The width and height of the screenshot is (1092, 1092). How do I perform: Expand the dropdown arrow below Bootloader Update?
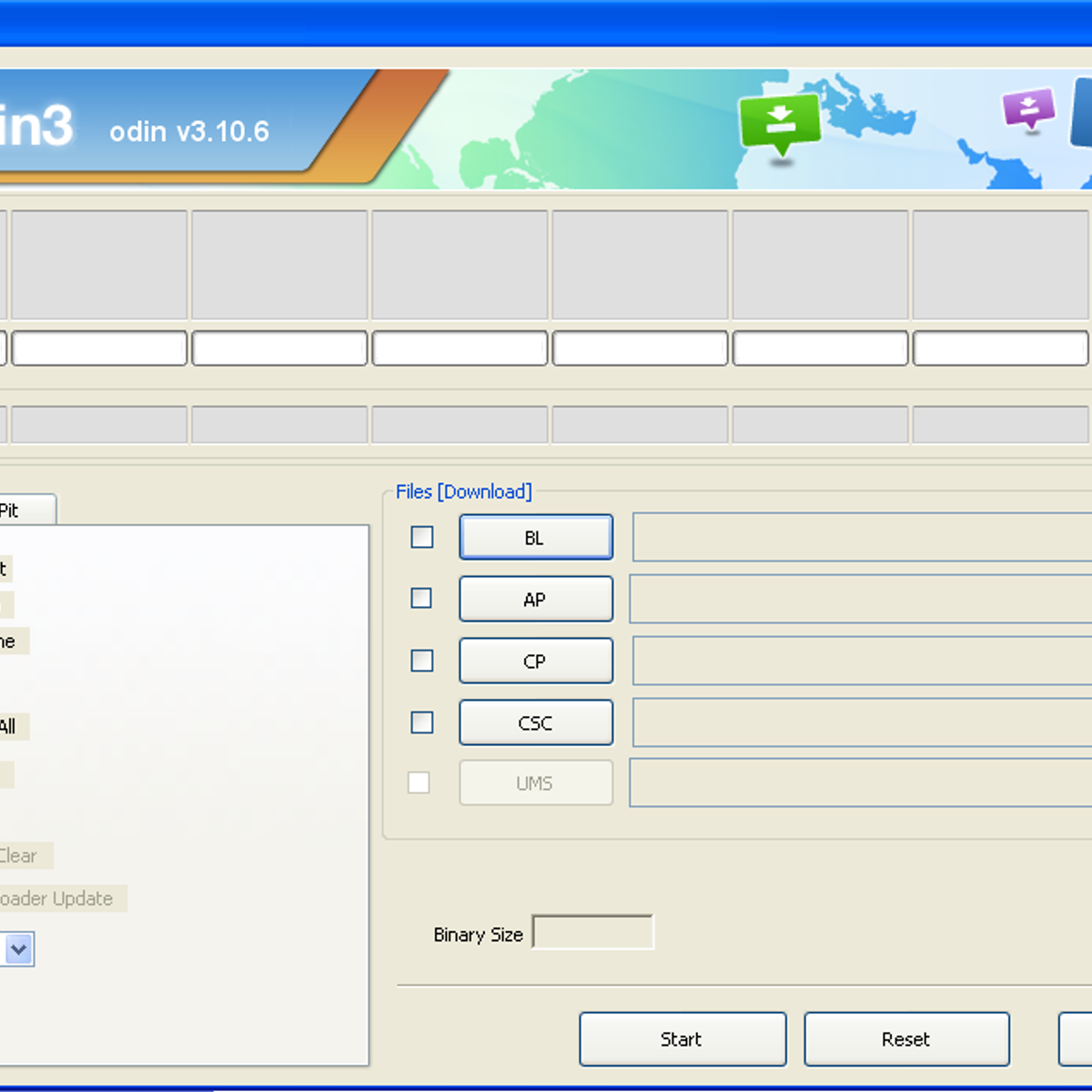click(x=19, y=949)
